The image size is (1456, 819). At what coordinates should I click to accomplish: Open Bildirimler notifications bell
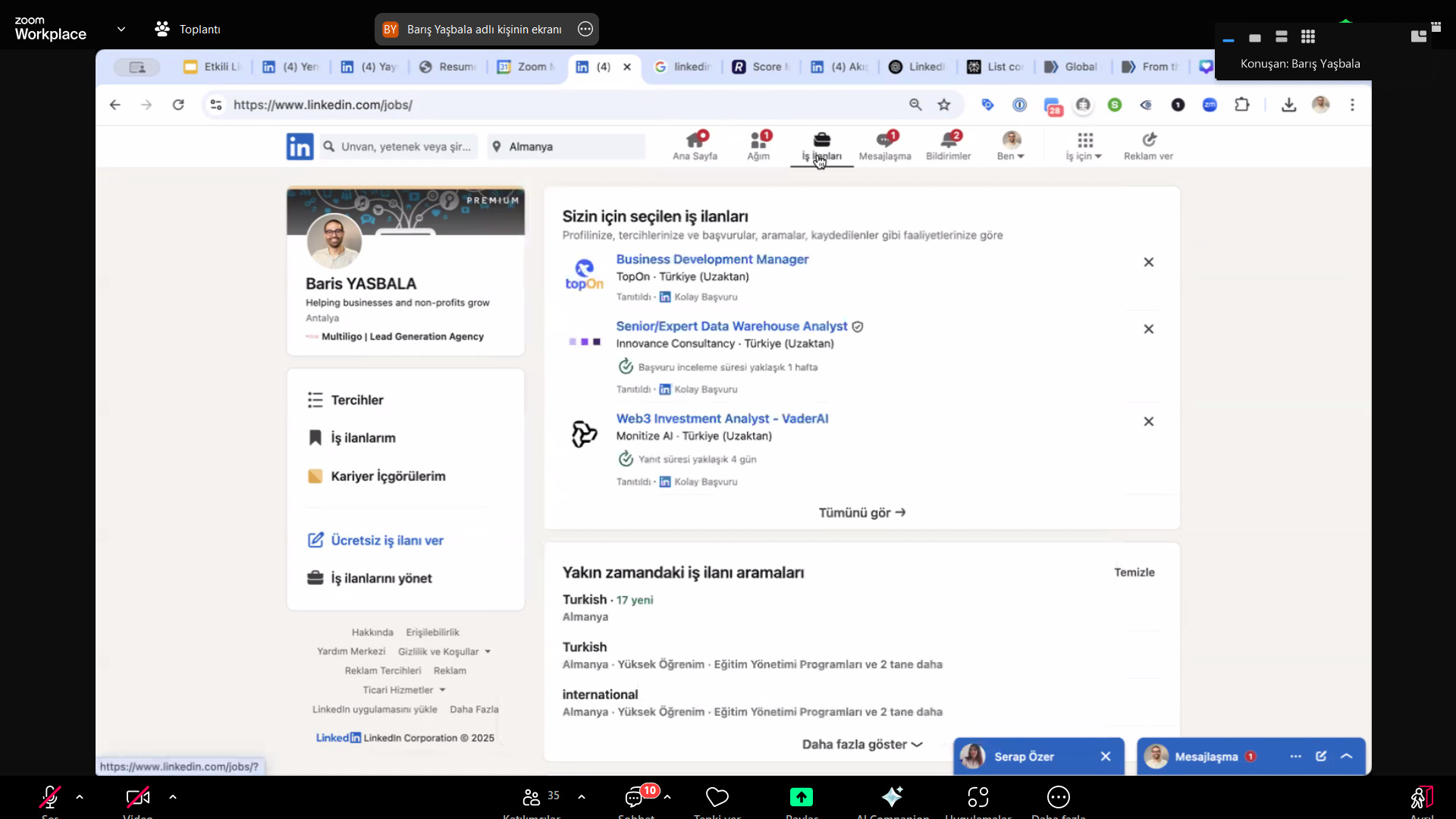point(948,145)
